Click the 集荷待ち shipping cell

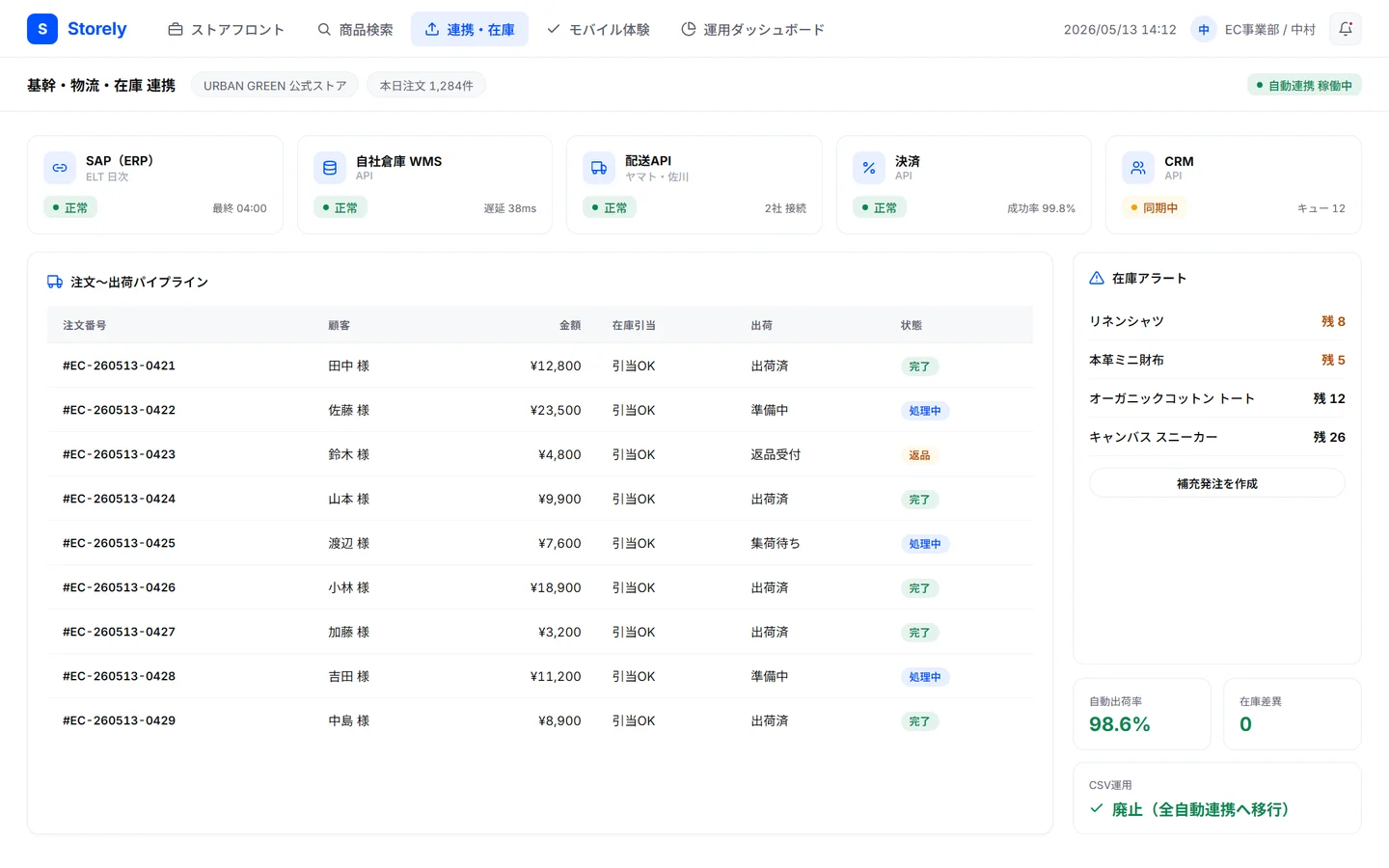click(776, 543)
